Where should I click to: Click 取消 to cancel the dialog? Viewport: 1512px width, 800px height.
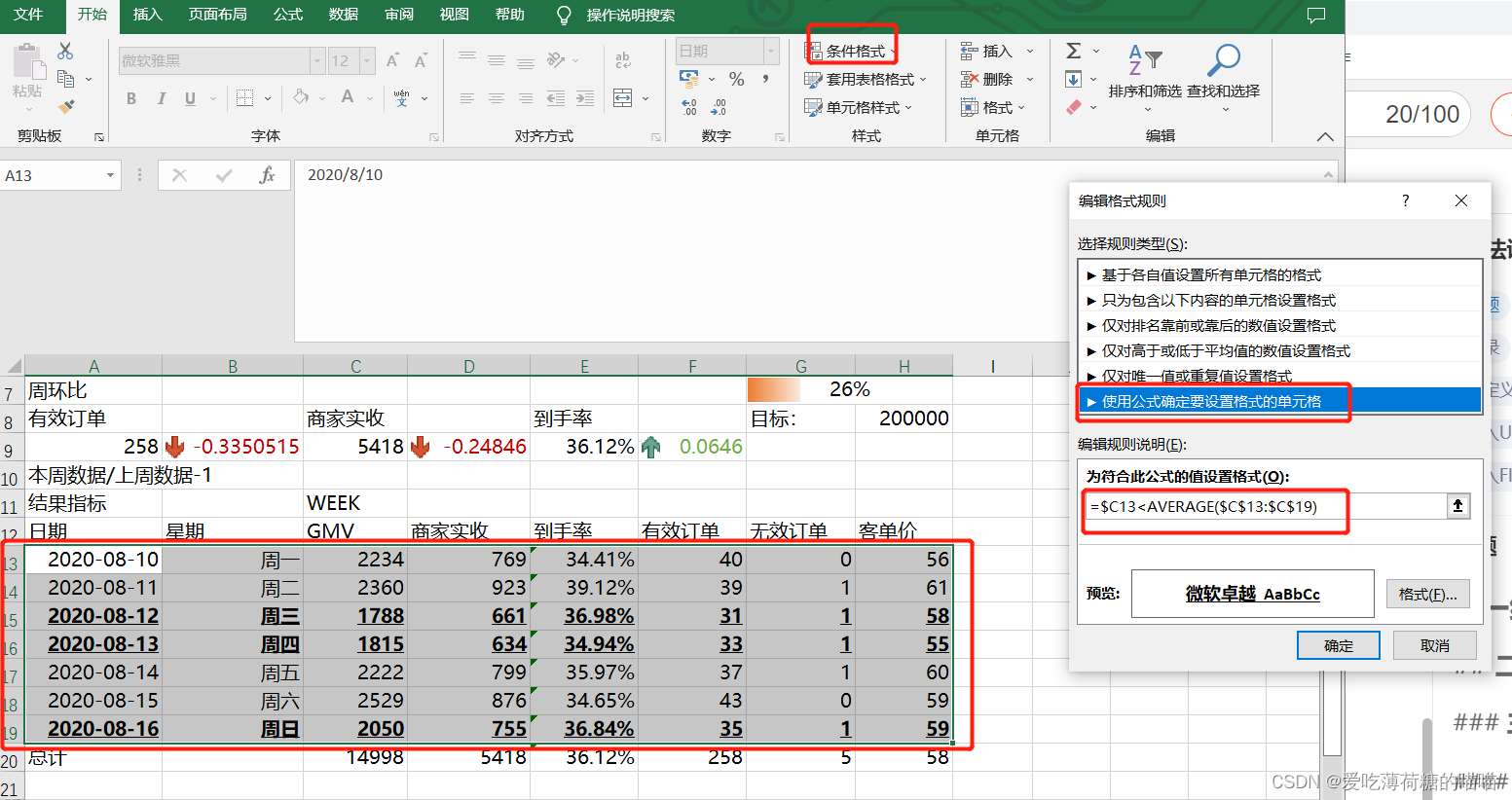(x=1434, y=645)
